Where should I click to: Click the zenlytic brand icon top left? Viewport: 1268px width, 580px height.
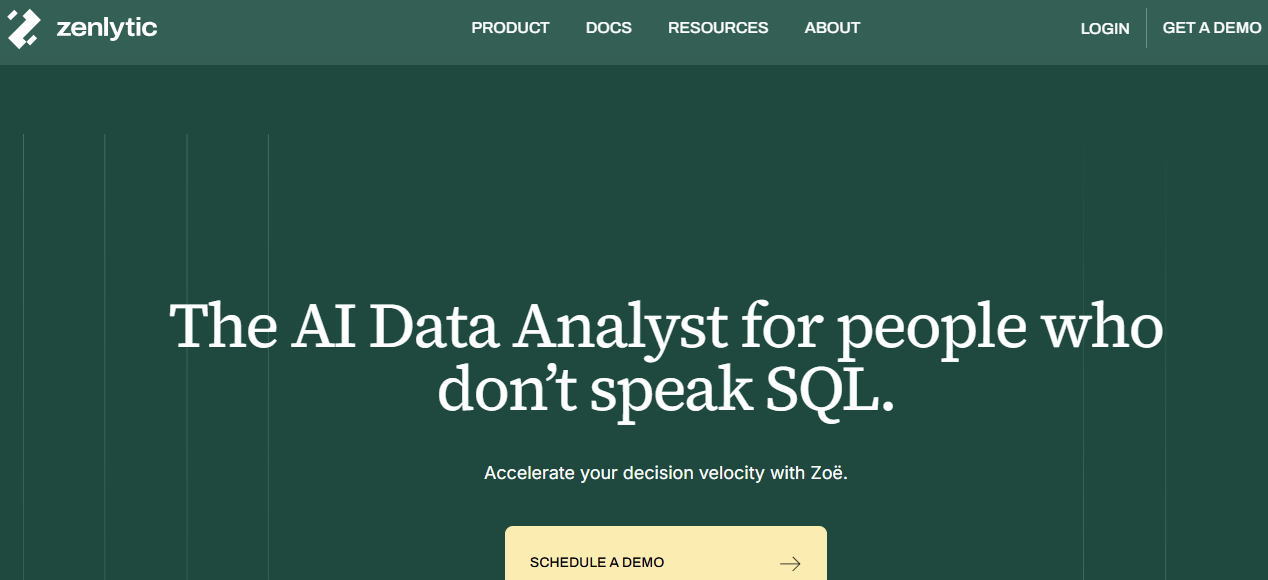(x=22, y=27)
